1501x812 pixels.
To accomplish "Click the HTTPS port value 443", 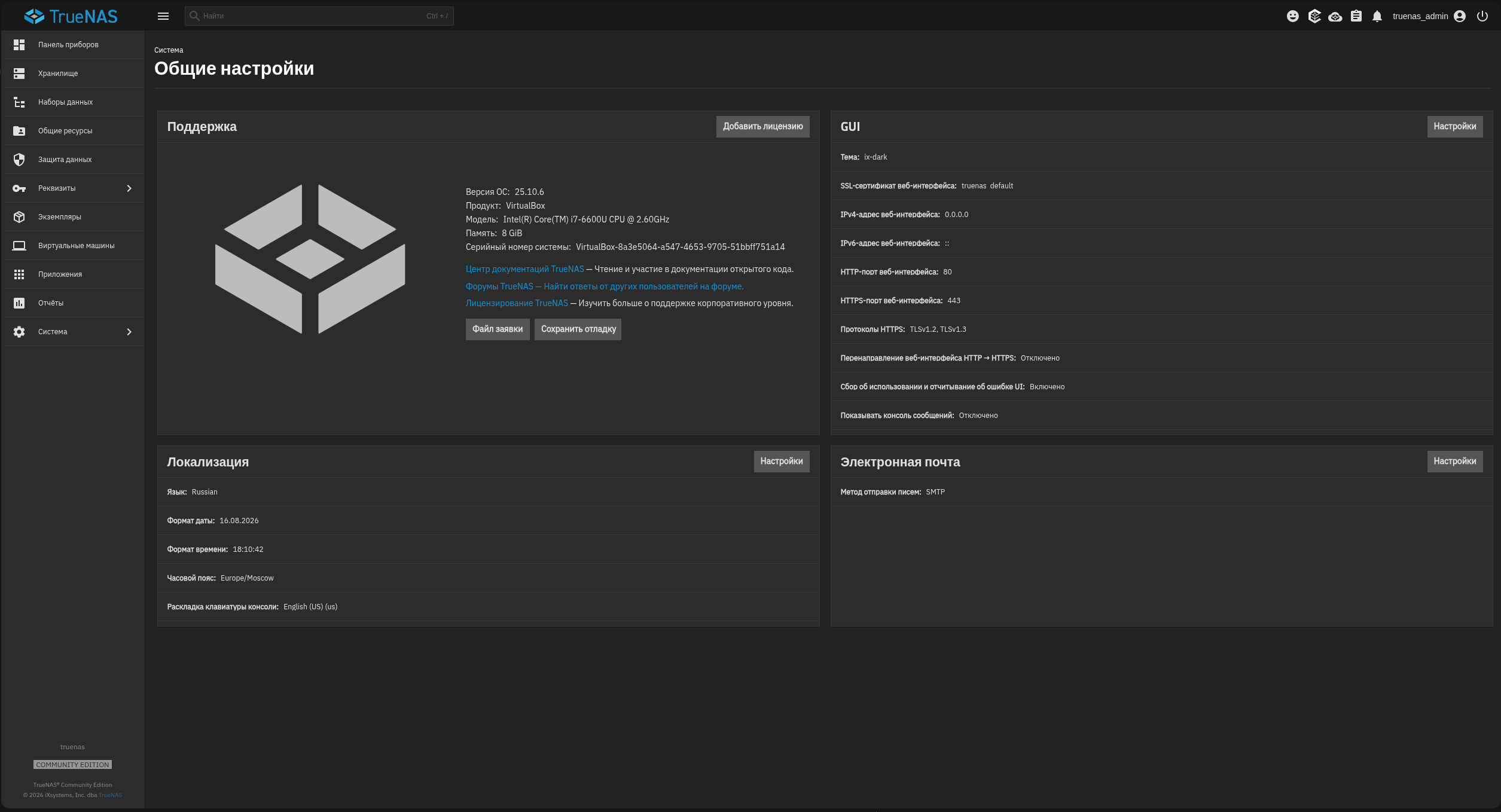I will click(x=954, y=301).
